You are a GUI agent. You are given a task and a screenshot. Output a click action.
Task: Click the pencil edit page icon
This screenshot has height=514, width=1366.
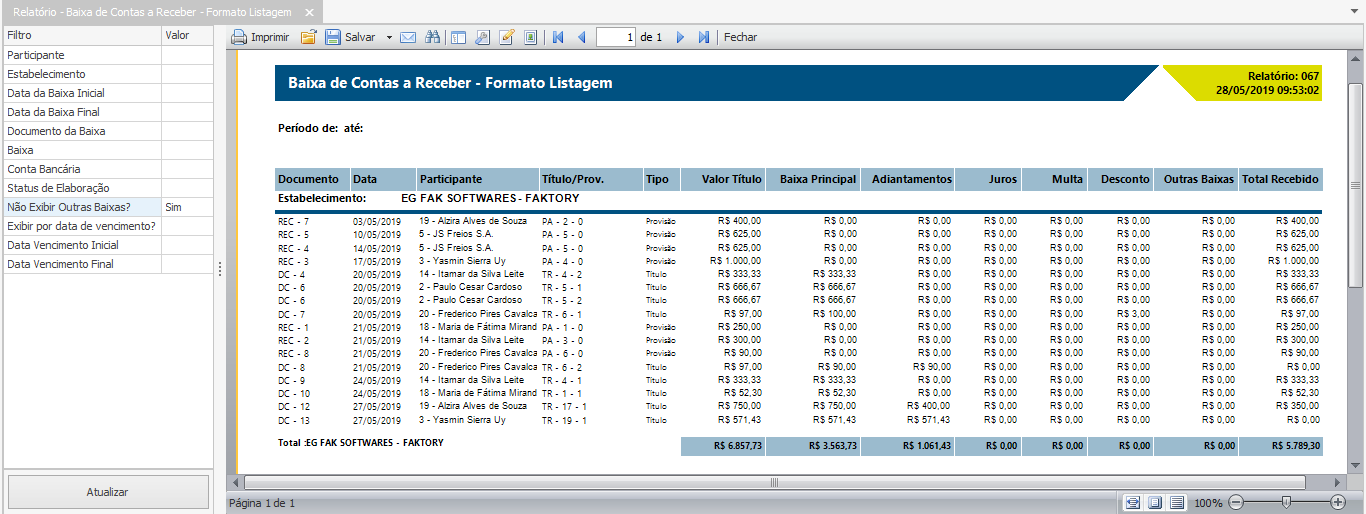click(506, 37)
